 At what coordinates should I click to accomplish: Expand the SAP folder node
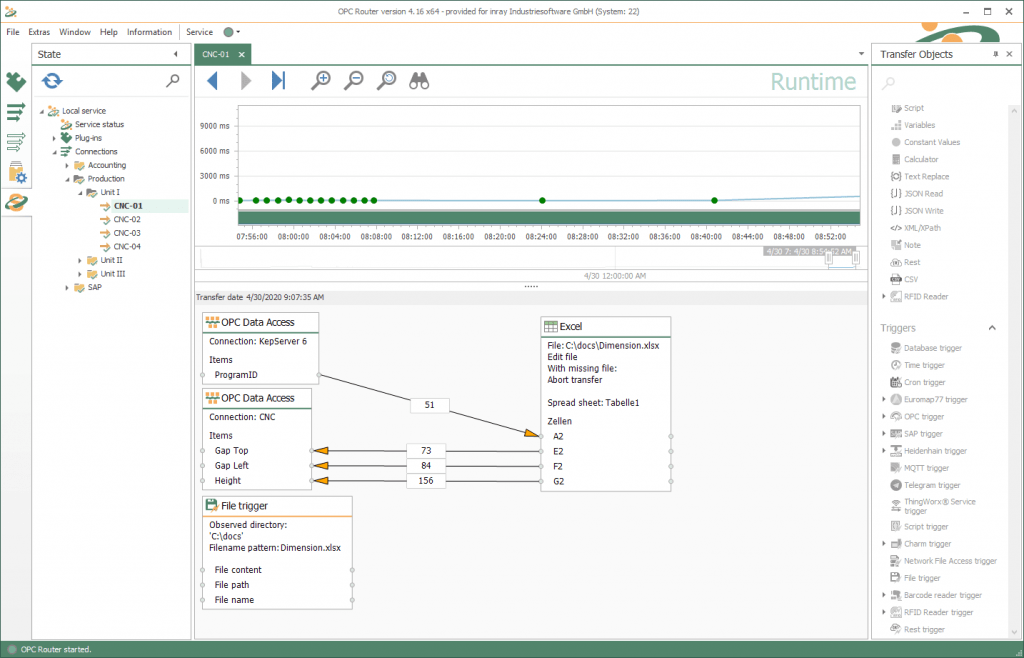67,287
